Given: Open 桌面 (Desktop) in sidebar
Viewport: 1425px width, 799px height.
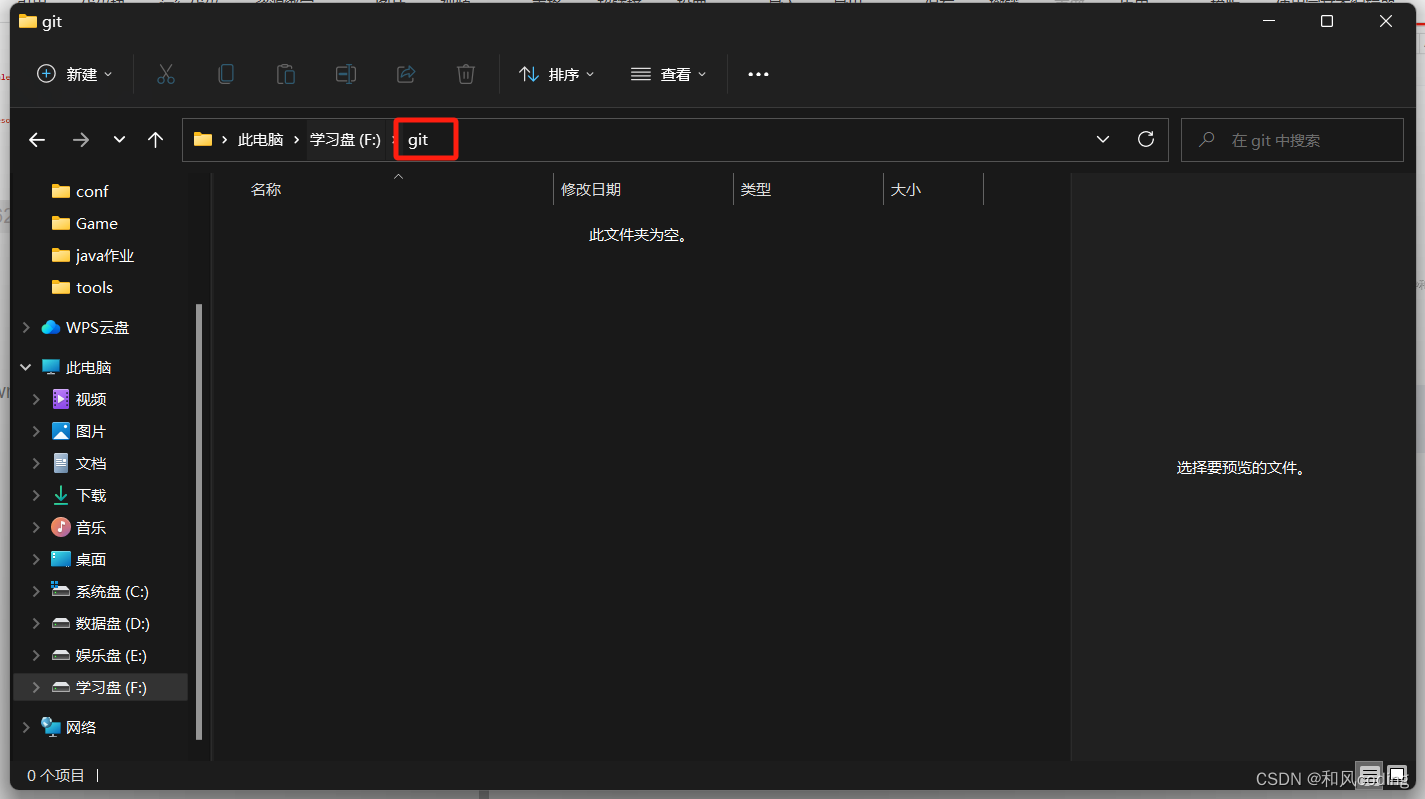Looking at the screenshot, I should (x=91, y=559).
